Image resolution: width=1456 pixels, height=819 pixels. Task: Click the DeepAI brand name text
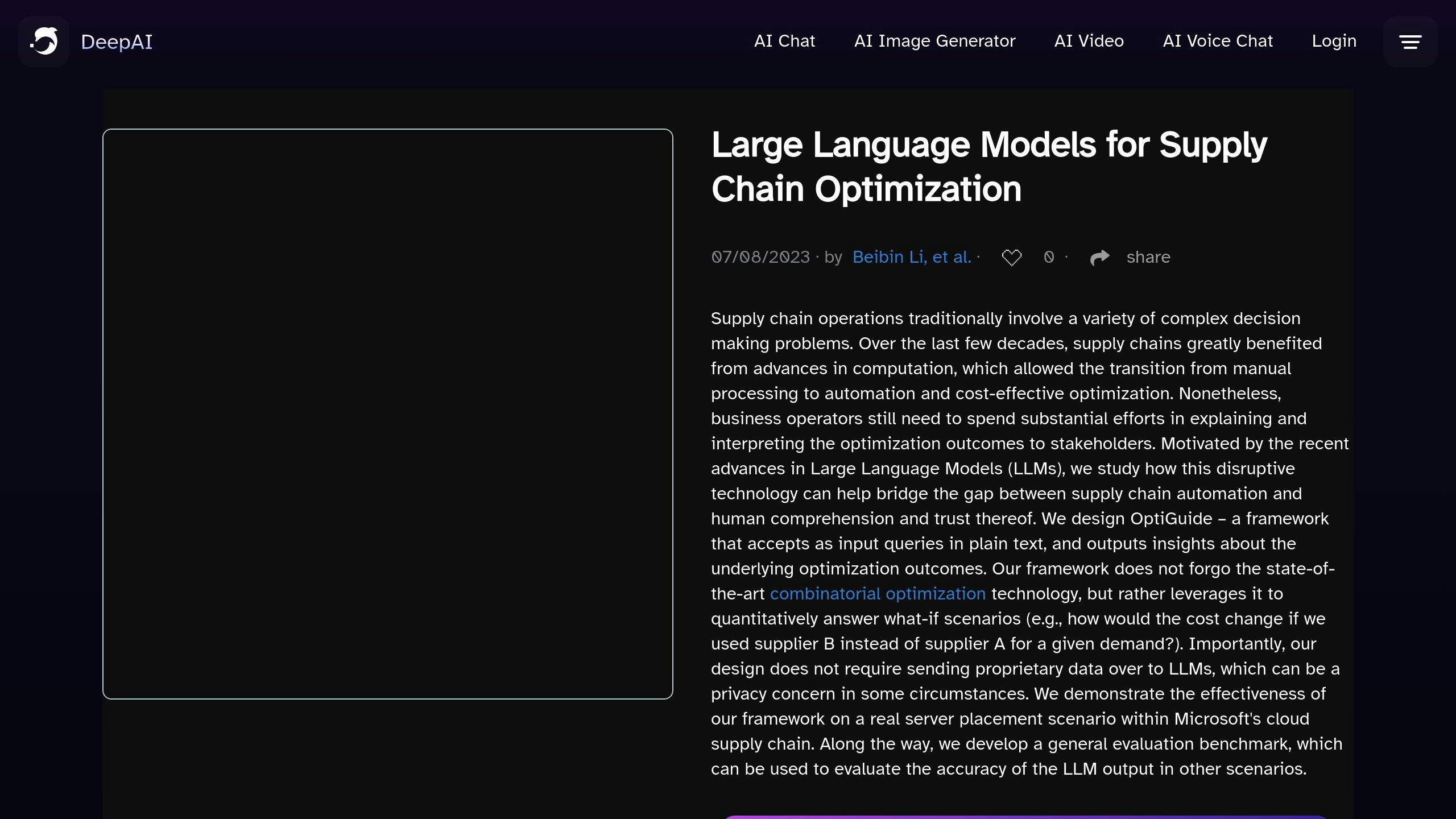point(117,42)
